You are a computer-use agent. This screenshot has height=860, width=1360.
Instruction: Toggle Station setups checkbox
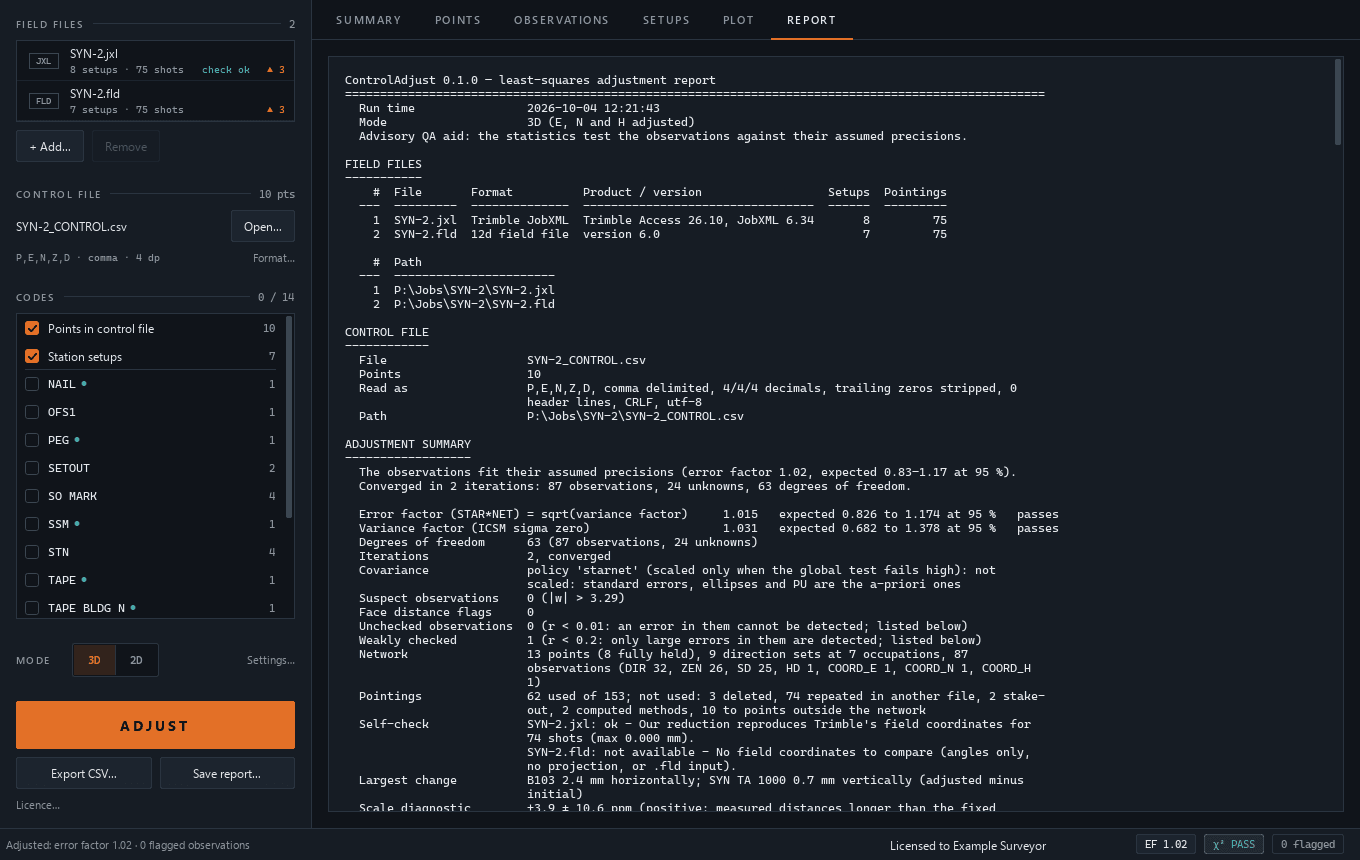coord(32,356)
